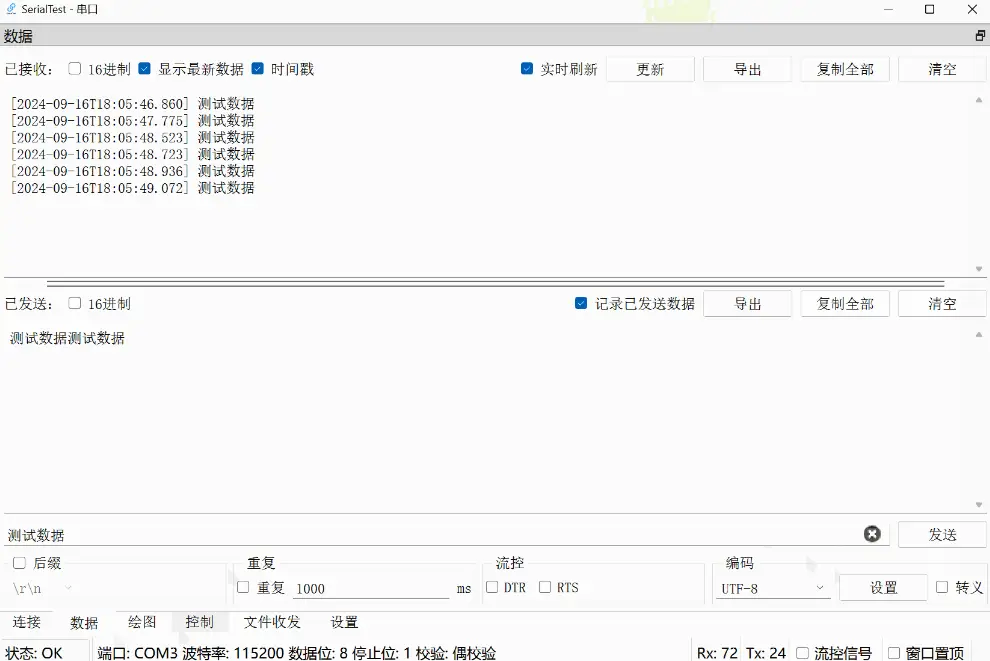Enable the DTR flow control checkbox
The image size is (990, 661).
492,587
